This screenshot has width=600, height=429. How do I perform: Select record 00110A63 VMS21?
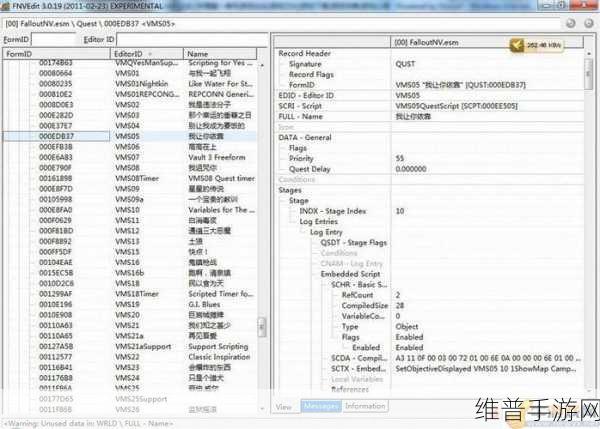point(130,326)
